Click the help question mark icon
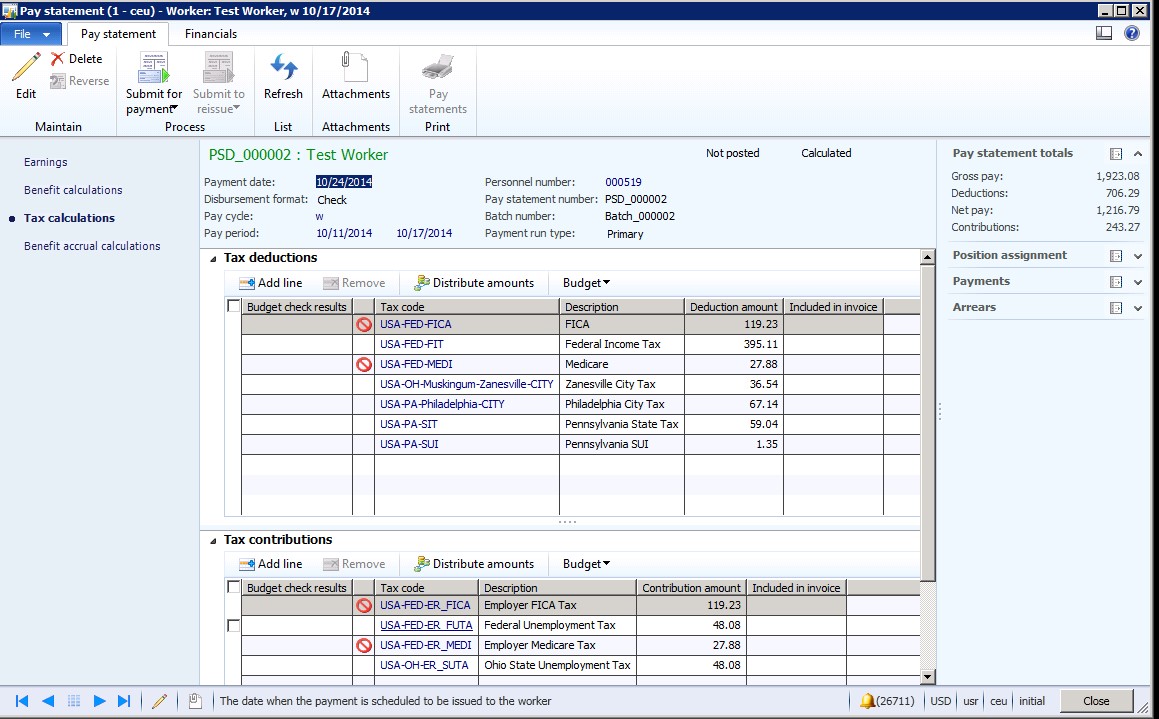Screen dimensions: 1159x719 click(x=1132, y=33)
